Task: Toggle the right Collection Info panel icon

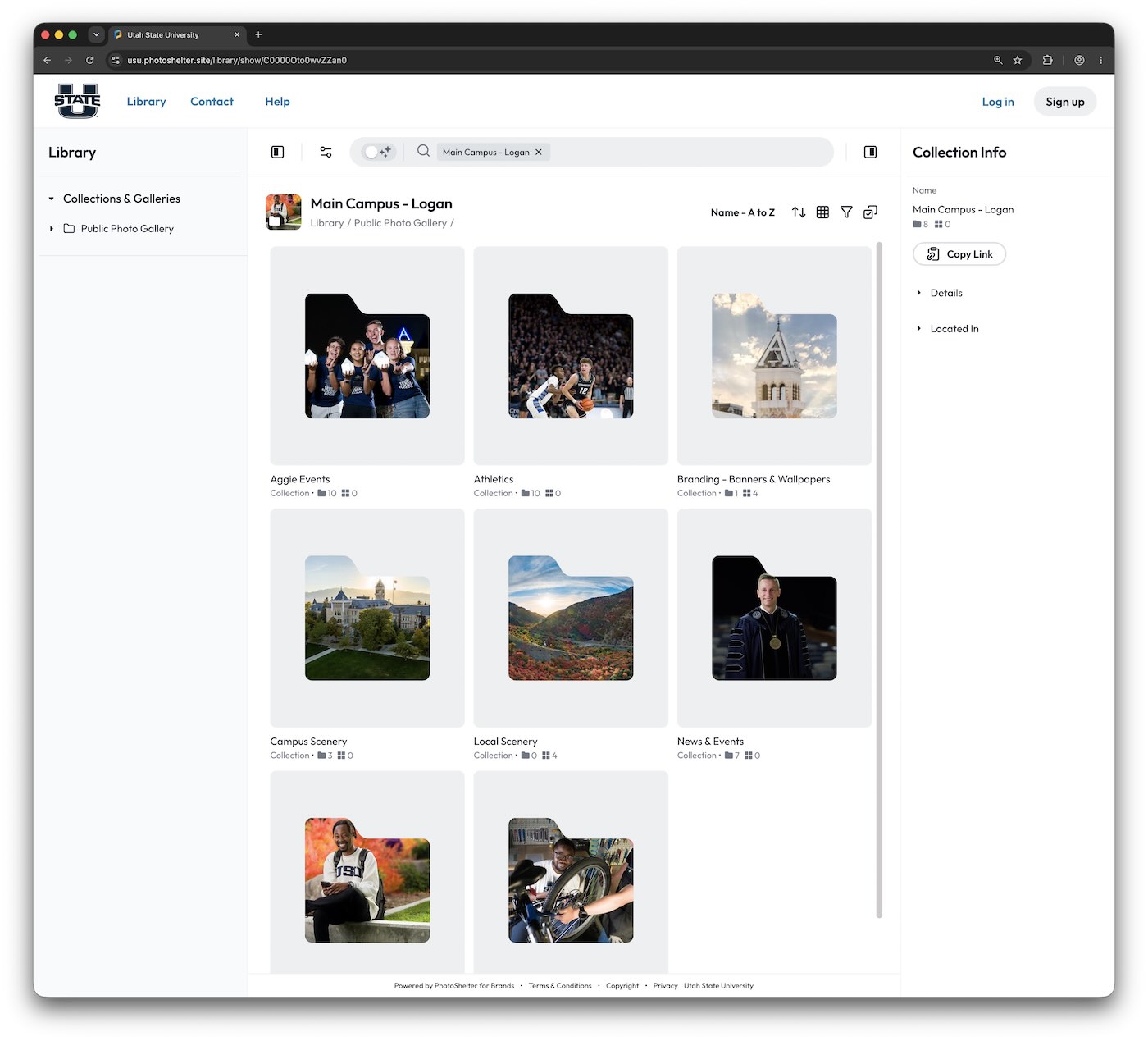Action: pyautogui.click(x=870, y=152)
